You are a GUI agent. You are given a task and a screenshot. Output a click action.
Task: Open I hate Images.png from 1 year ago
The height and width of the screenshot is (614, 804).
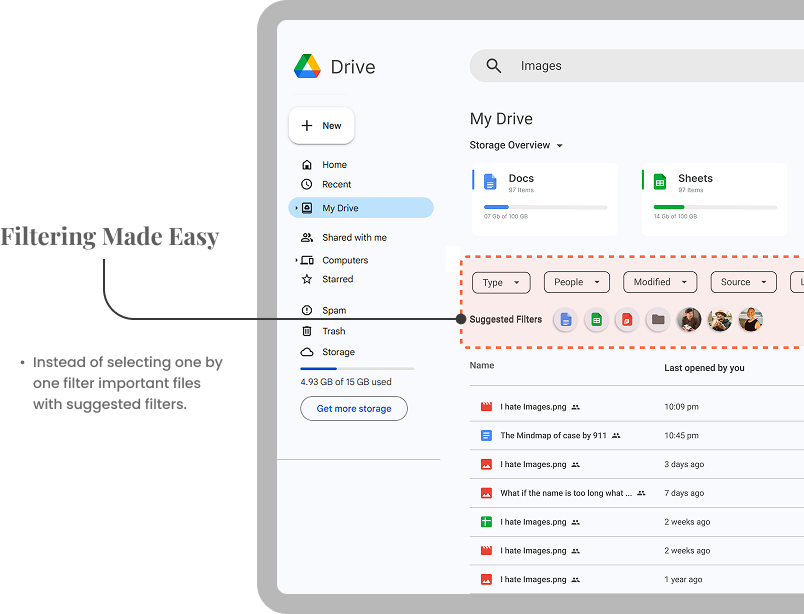(533, 580)
